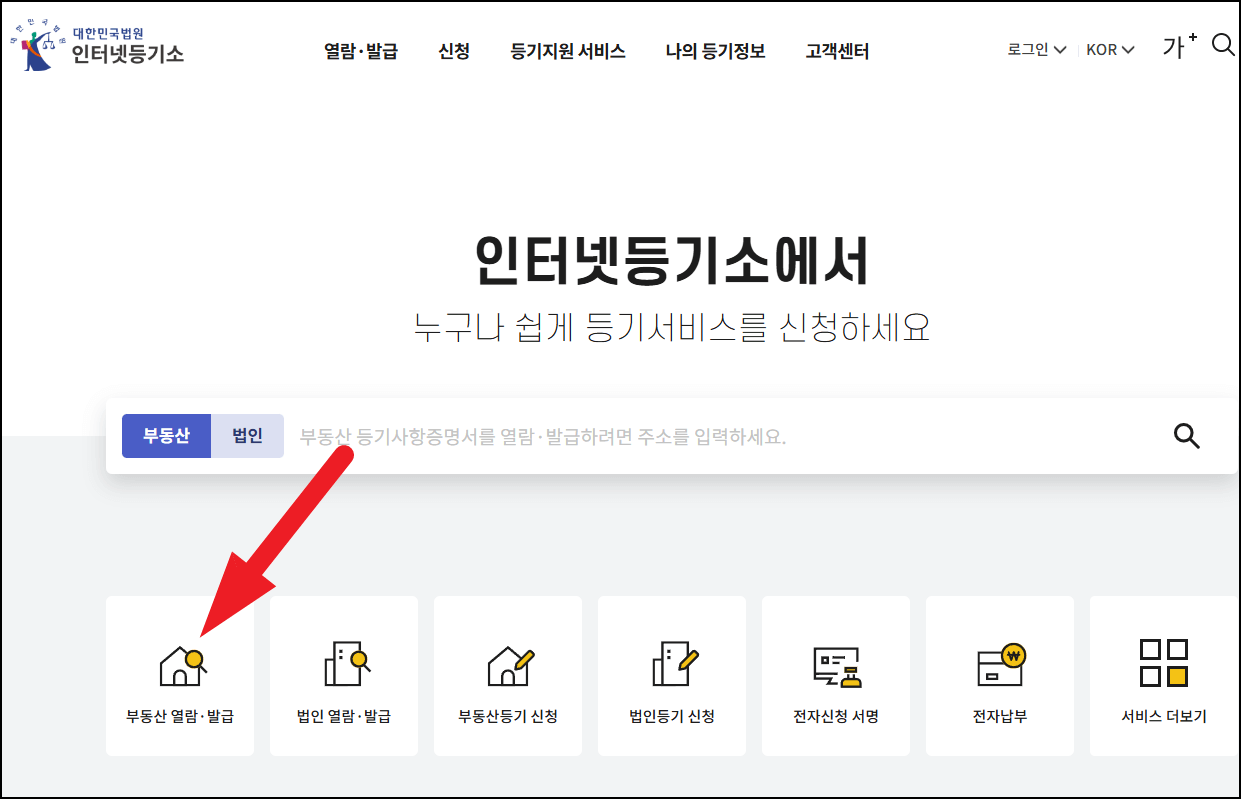Click the 전자납부 label

coord(1000,716)
